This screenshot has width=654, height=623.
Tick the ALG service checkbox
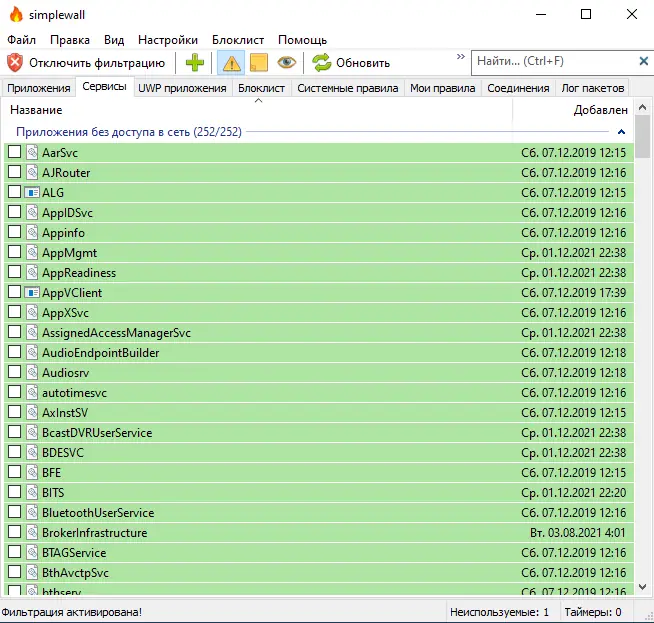[15, 192]
